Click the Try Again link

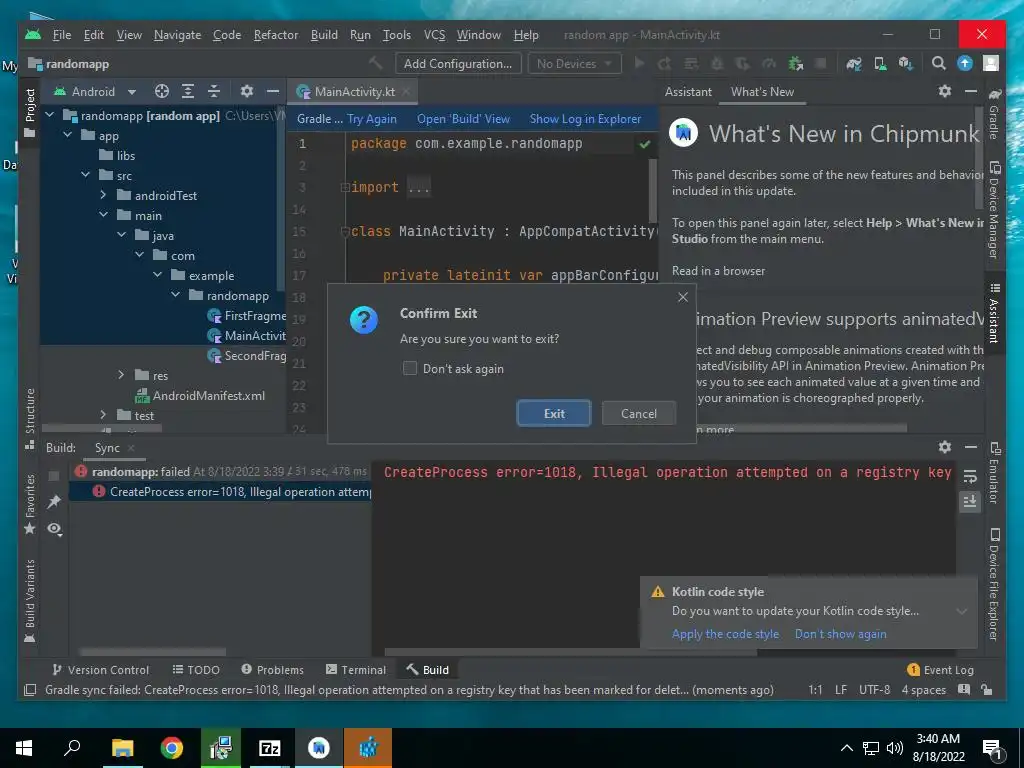372,119
